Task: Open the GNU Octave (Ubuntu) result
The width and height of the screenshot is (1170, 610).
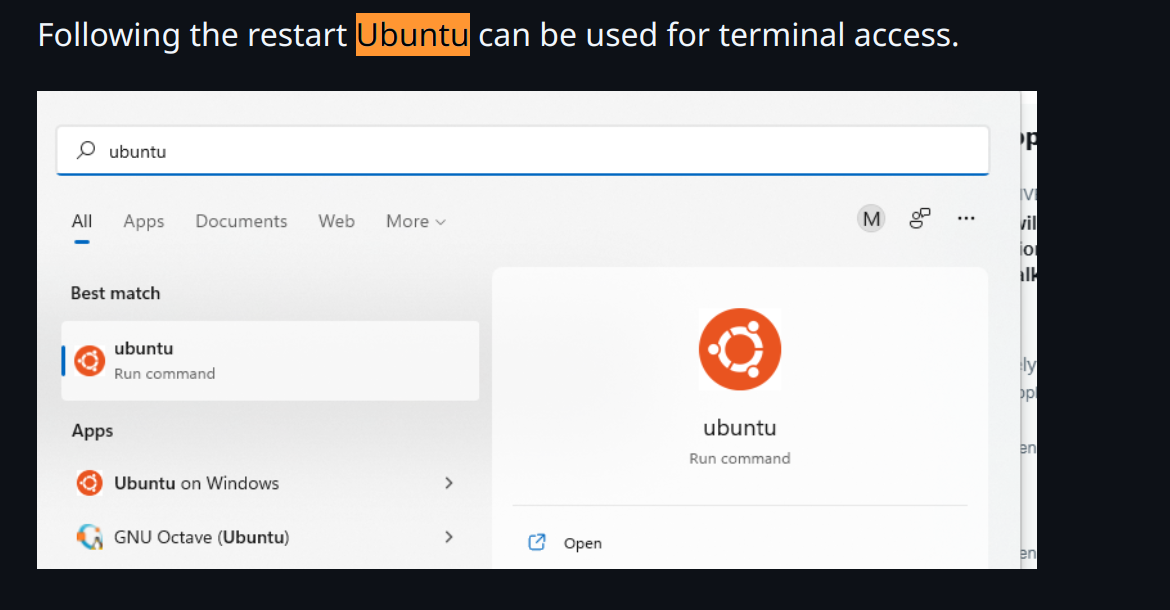Action: 270,537
